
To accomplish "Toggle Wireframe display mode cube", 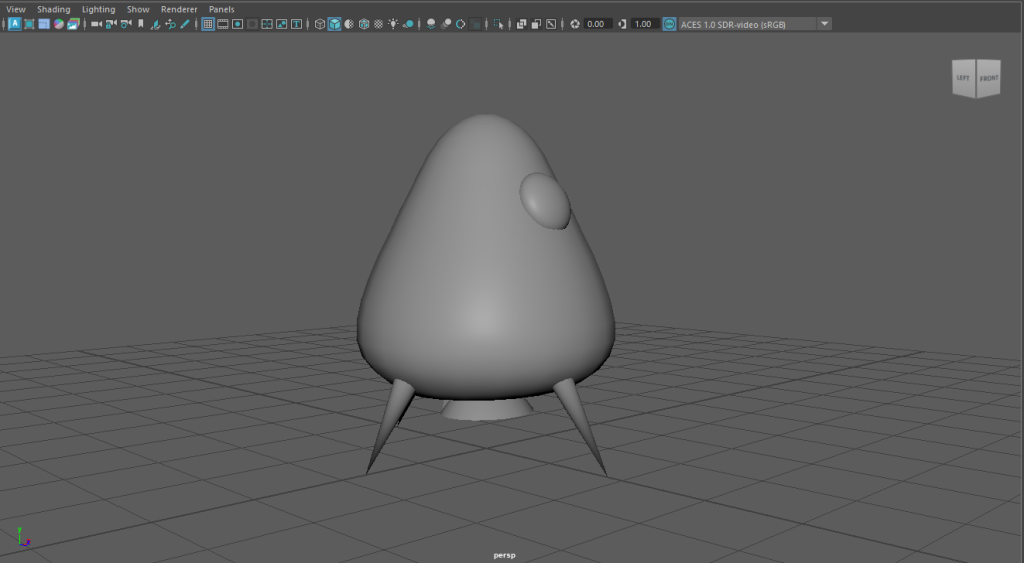I will 320,23.
